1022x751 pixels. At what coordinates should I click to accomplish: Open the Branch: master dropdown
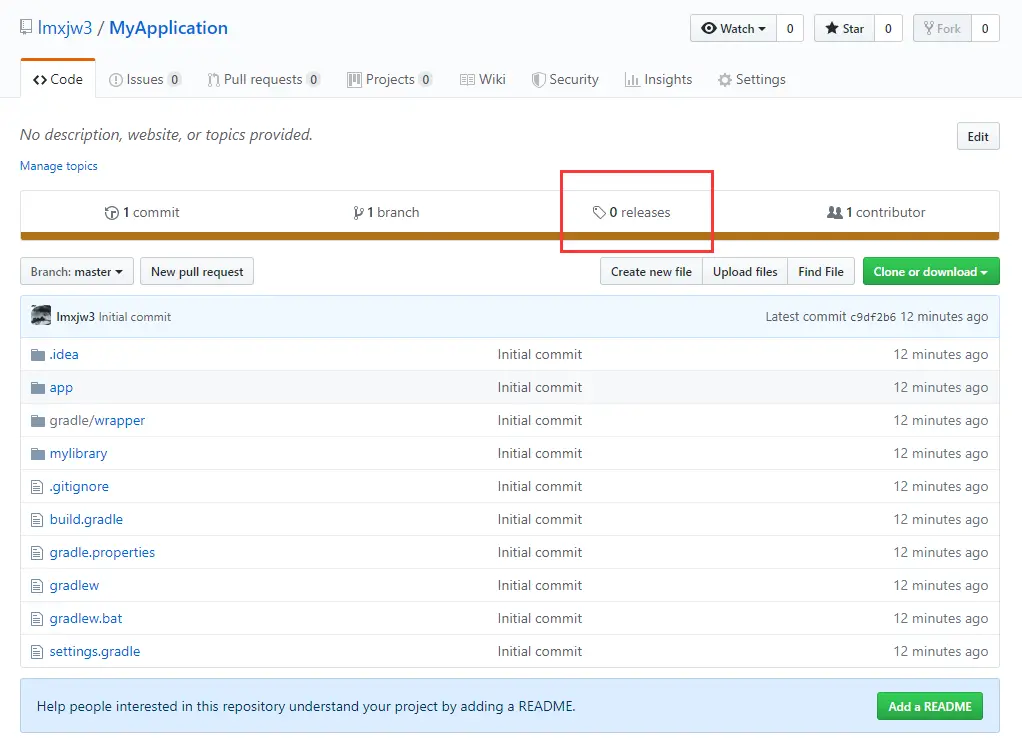[77, 272]
